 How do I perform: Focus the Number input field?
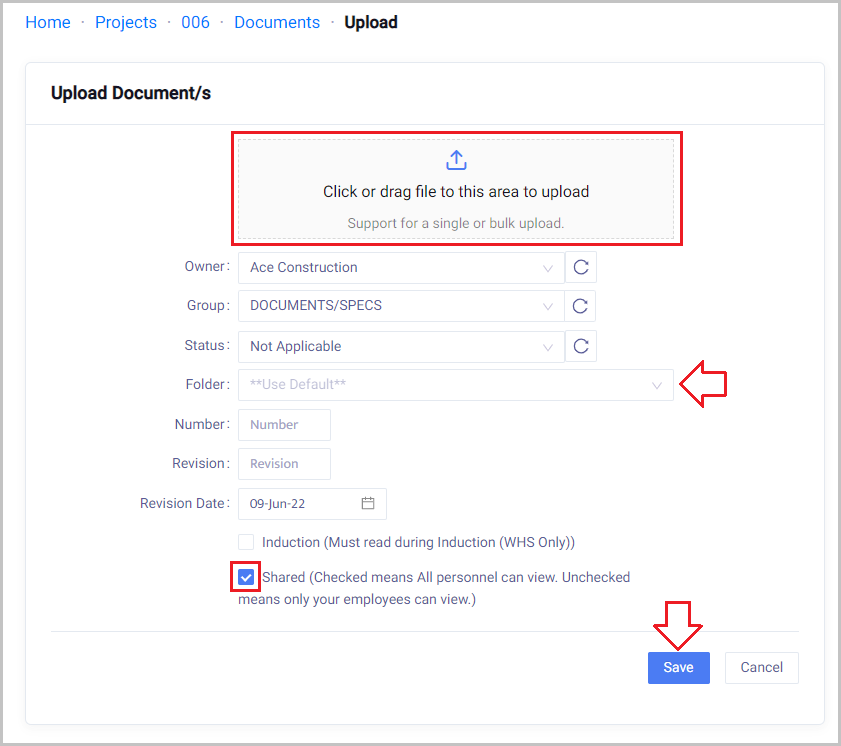click(284, 425)
